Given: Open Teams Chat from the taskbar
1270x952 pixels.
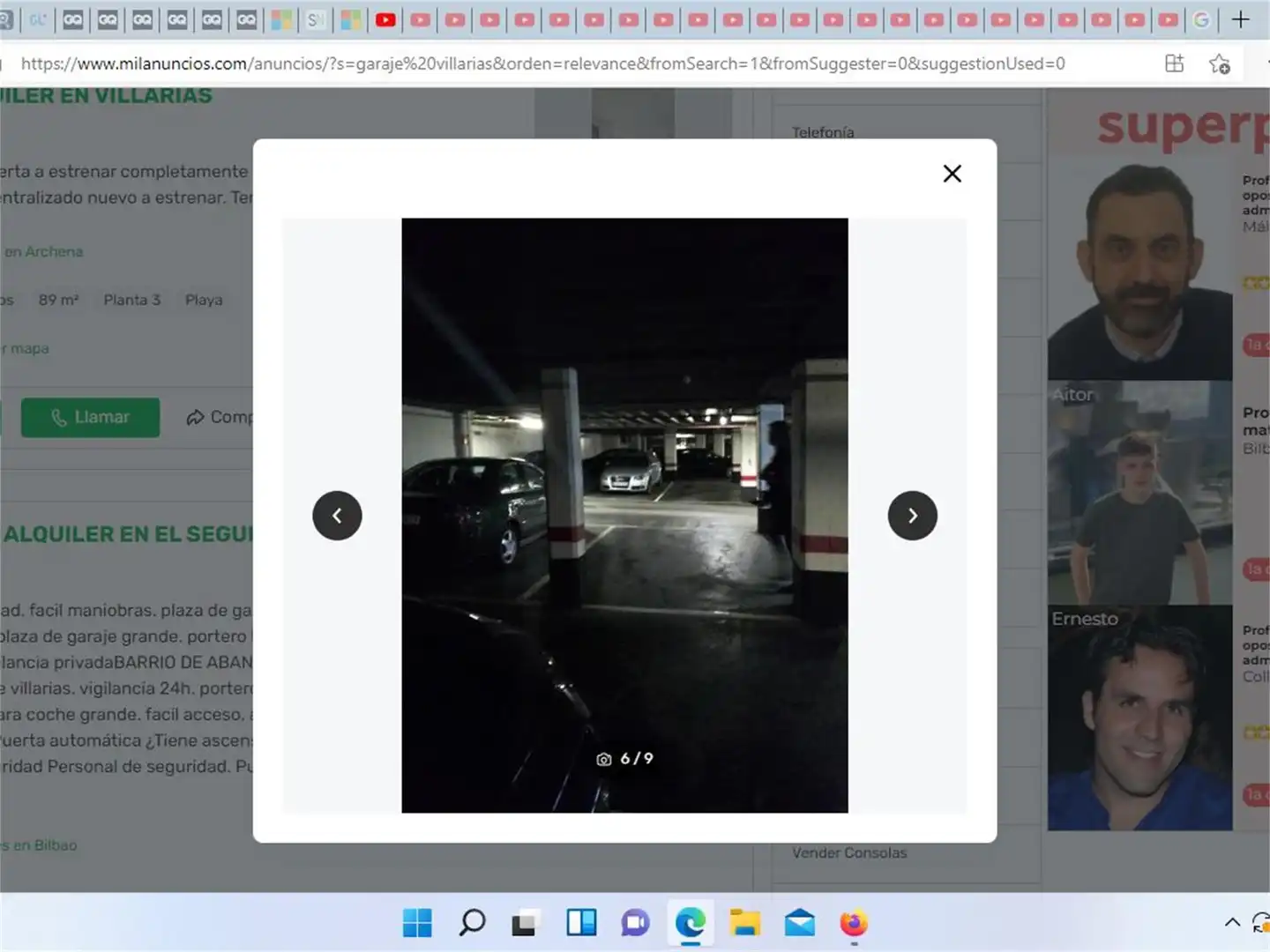Looking at the screenshot, I should coord(635,923).
